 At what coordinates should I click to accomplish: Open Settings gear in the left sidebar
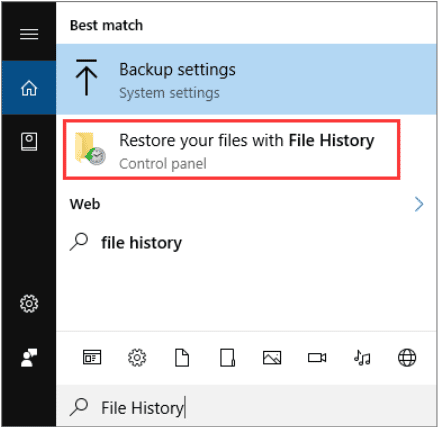coord(29,303)
